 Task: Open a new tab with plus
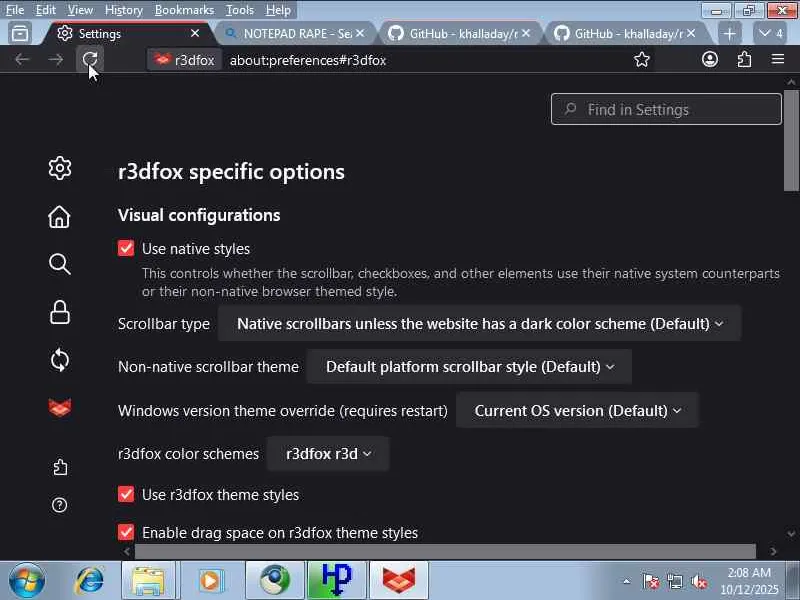point(730,34)
